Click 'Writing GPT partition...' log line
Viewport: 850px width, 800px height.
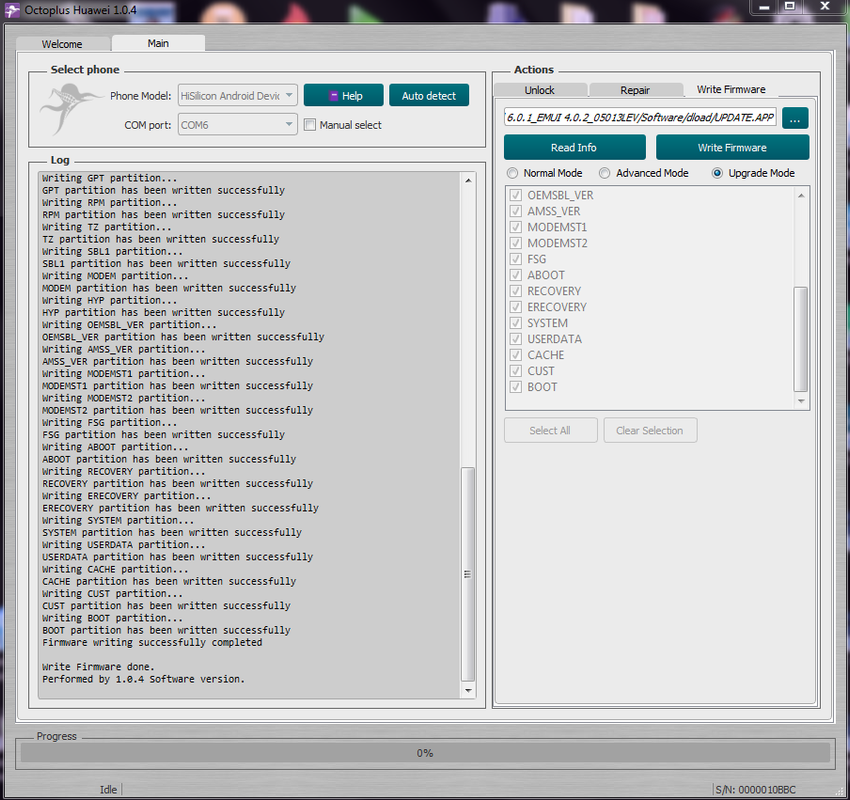110,178
